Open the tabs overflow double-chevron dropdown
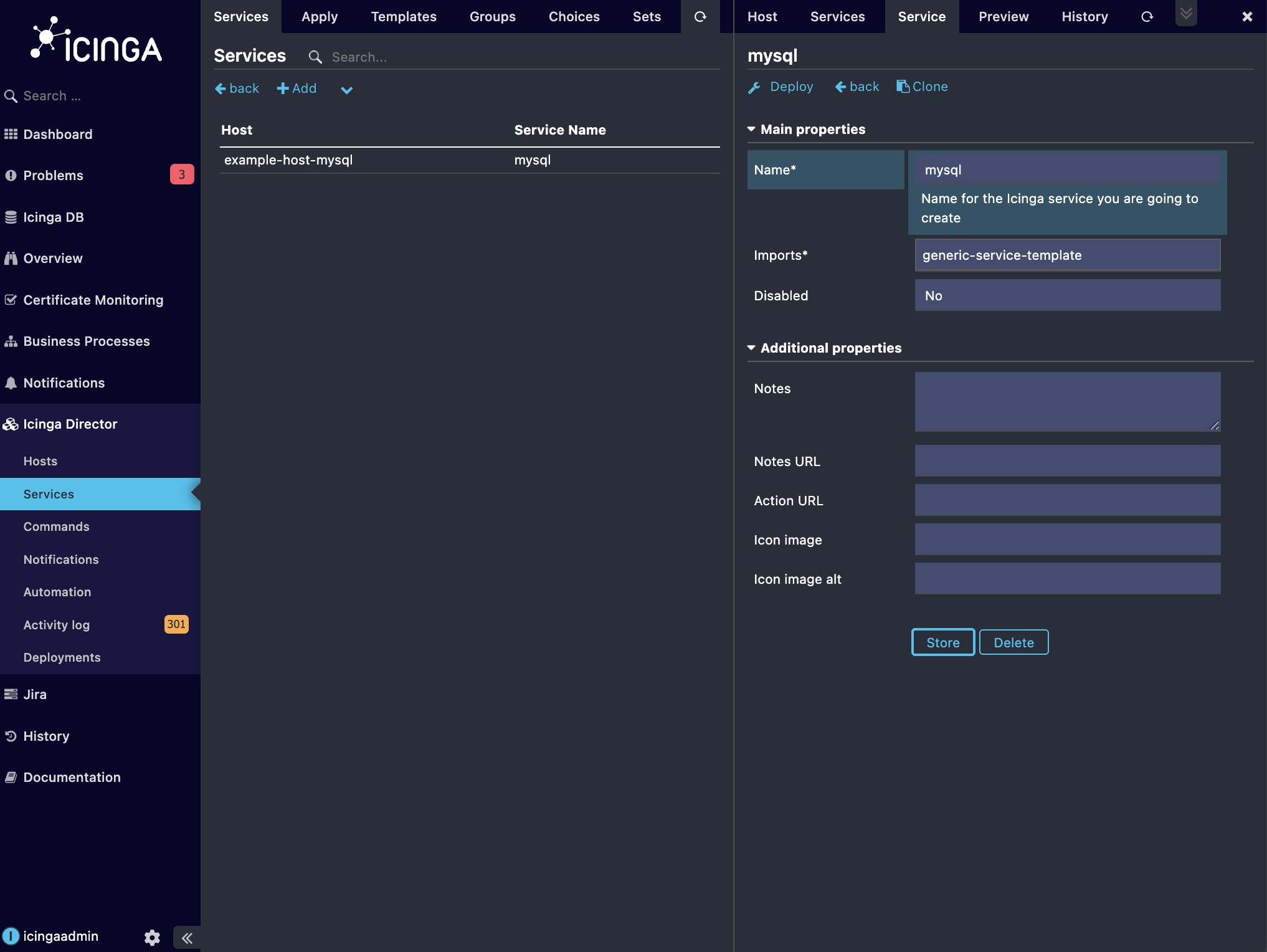This screenshot has height=952, width=1267. (1186, 13)
